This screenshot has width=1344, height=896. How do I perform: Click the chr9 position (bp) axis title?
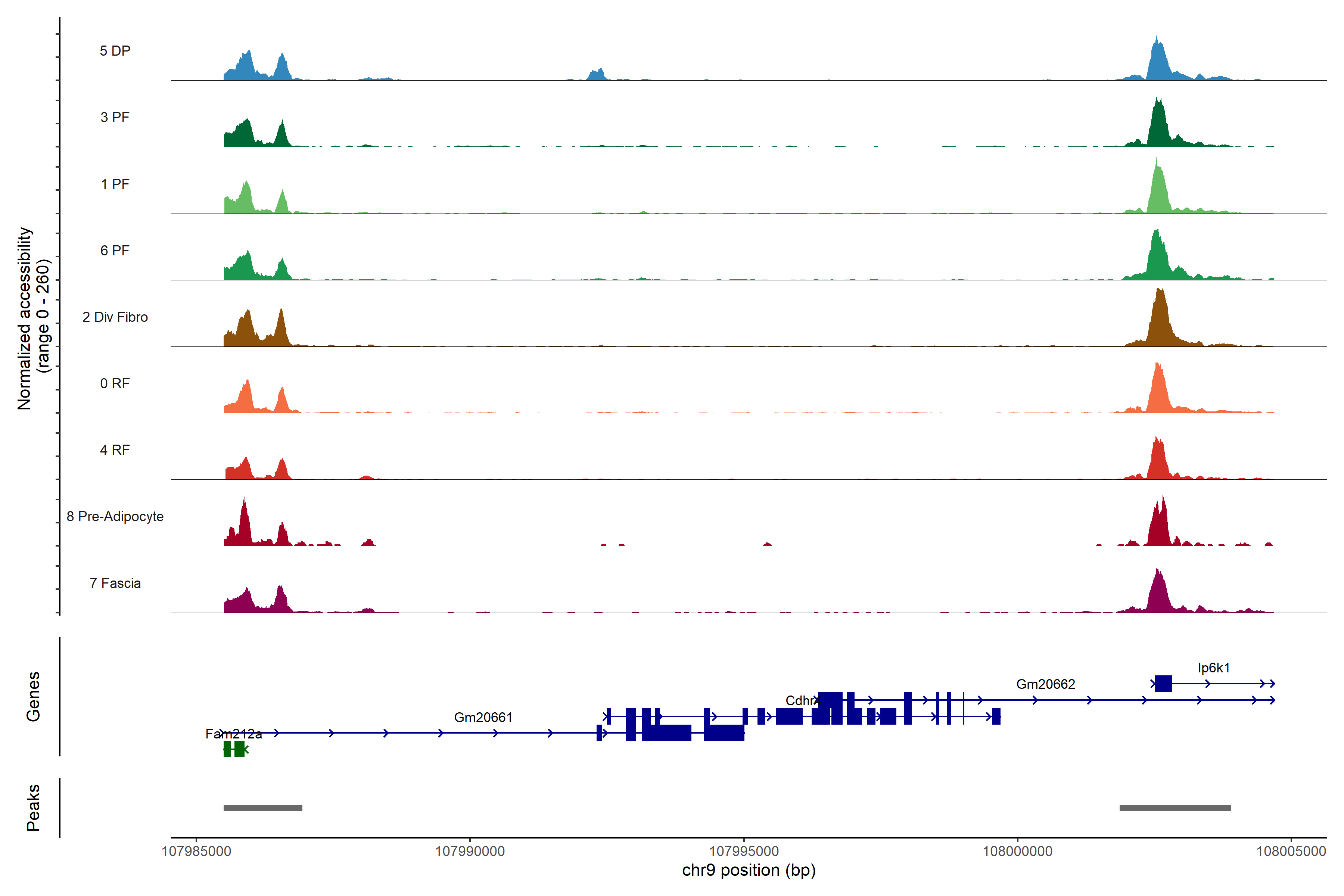[x=749, y=870]
